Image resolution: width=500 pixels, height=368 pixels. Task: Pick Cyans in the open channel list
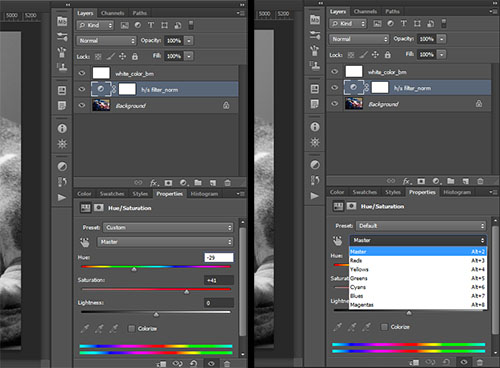[x=418, y=287]
